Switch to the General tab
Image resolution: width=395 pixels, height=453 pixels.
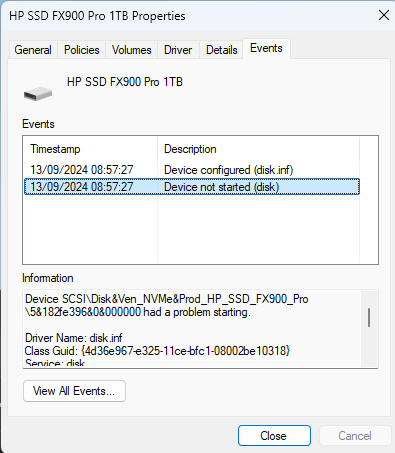[x=33, y=50]
